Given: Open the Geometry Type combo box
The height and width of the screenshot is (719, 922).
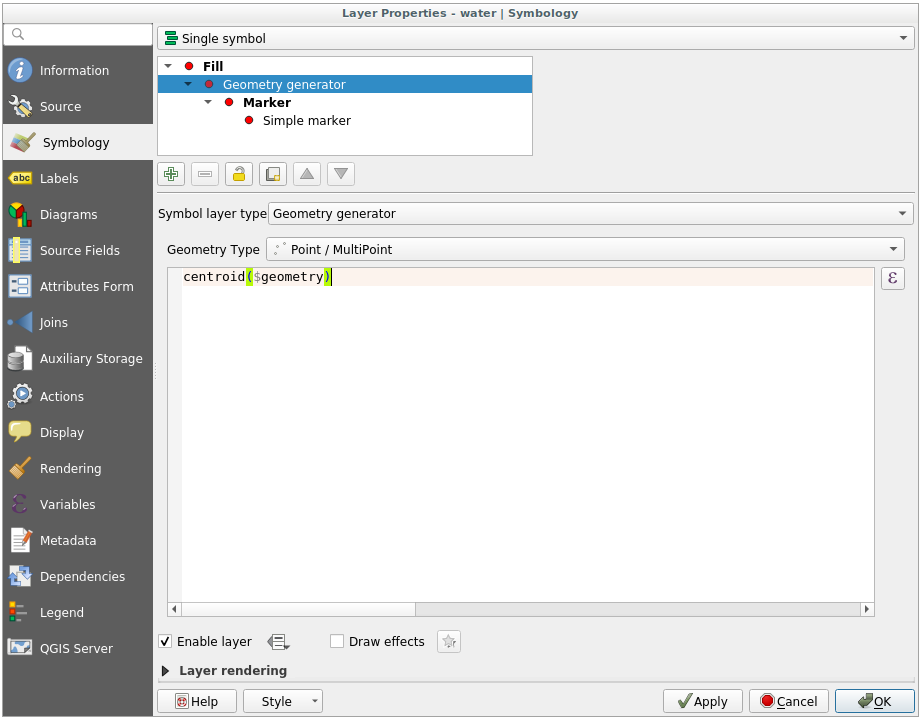Looking at the screenshot, I should 585,249.
